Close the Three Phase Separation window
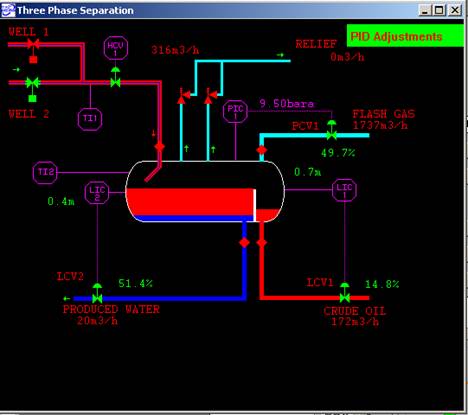468x415 pixels. (455, 10)
